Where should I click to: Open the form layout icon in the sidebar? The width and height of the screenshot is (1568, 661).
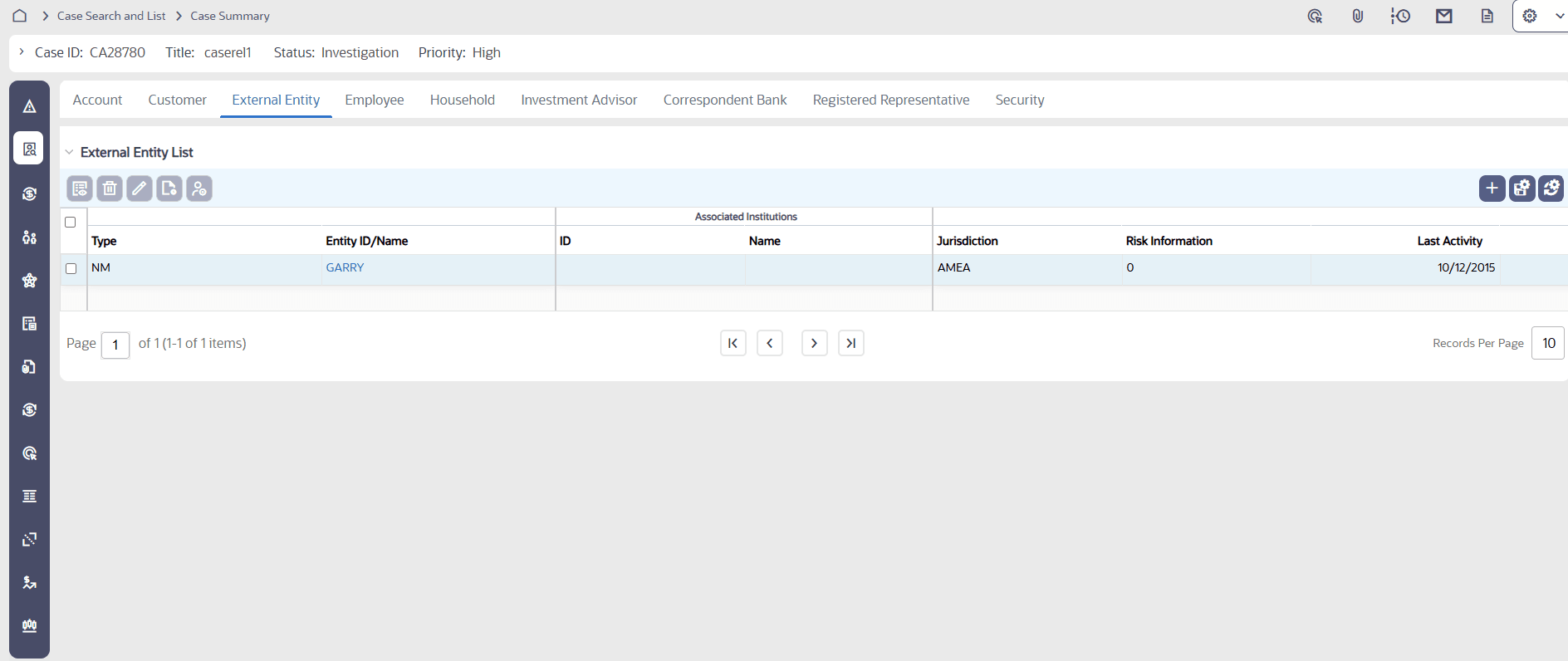(x=29, y=323)
